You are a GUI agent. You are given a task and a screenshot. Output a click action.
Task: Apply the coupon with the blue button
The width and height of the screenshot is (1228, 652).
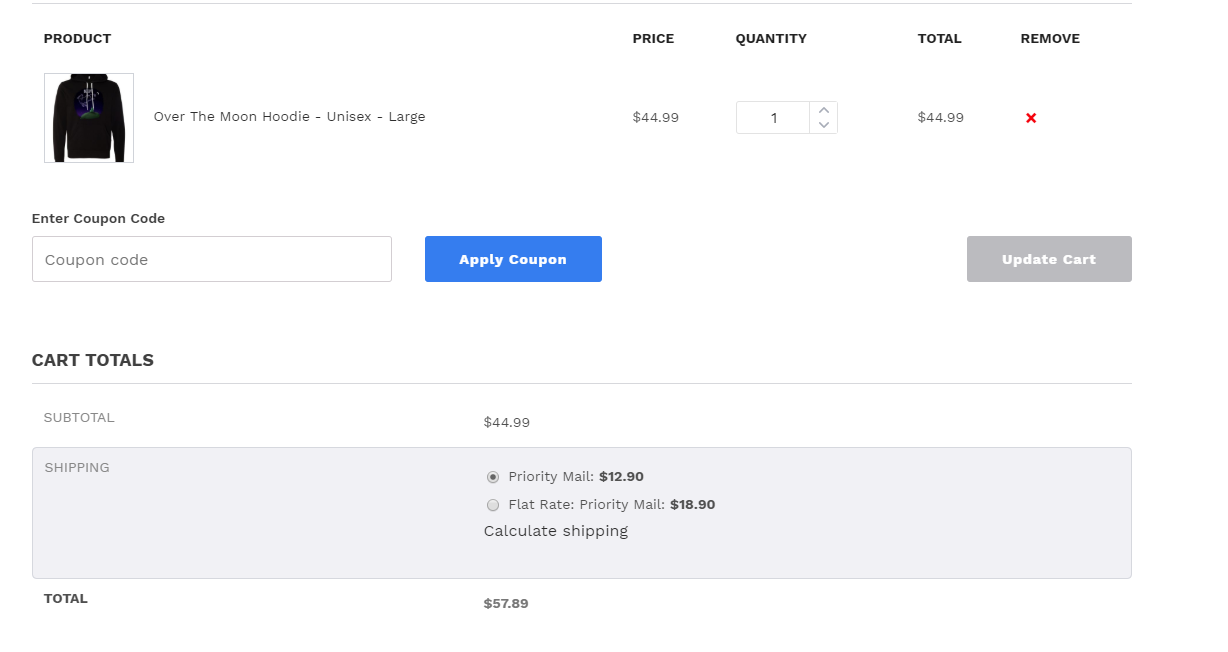[x=513, y=259]
